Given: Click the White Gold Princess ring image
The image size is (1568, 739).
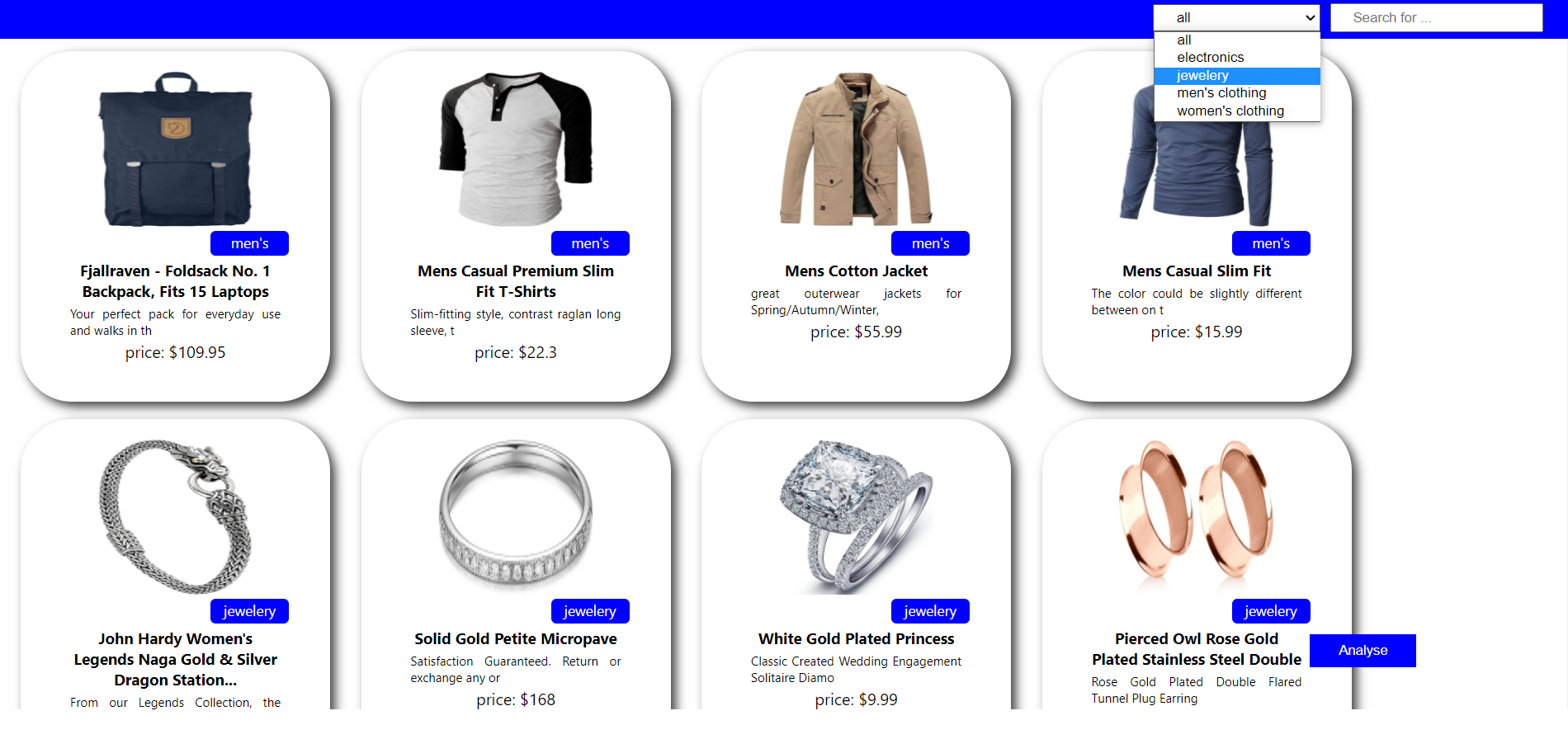Looking at the screenshot, I should [856, 516].
